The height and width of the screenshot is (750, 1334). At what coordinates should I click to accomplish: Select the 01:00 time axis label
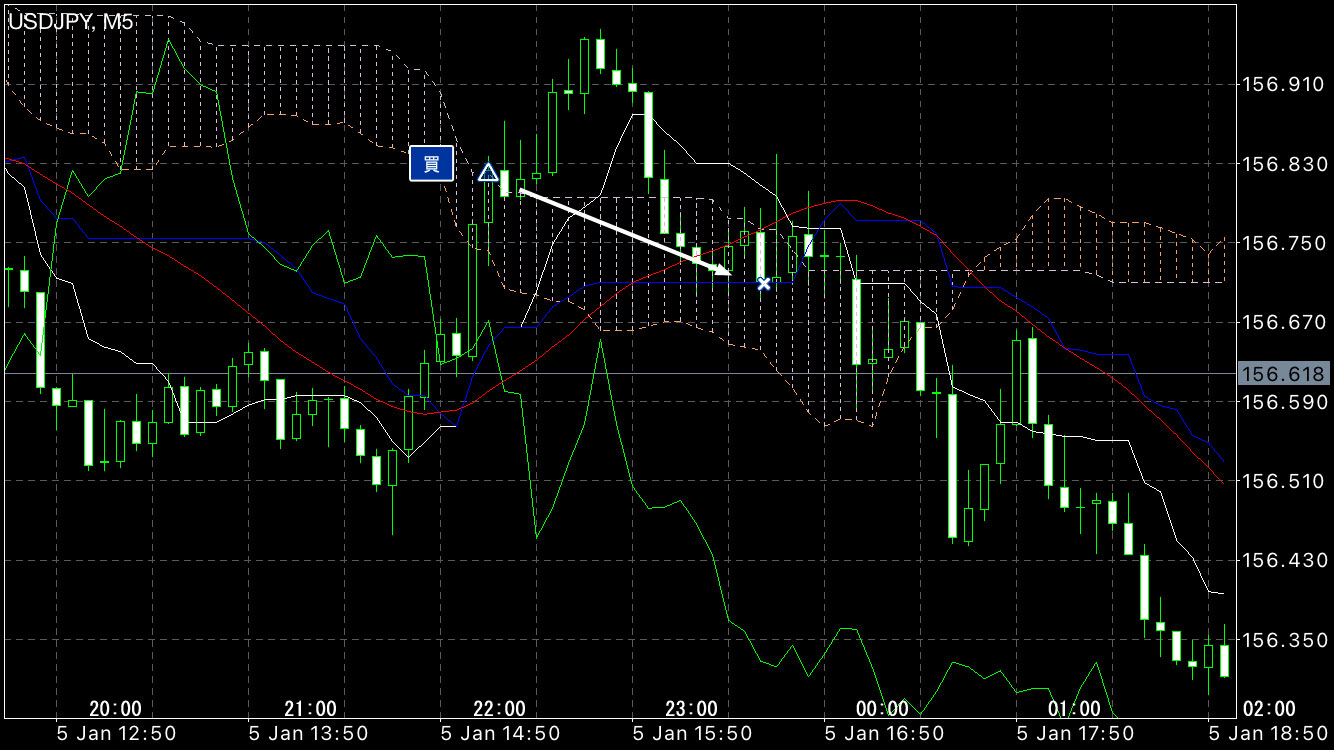coord(1074,709)
